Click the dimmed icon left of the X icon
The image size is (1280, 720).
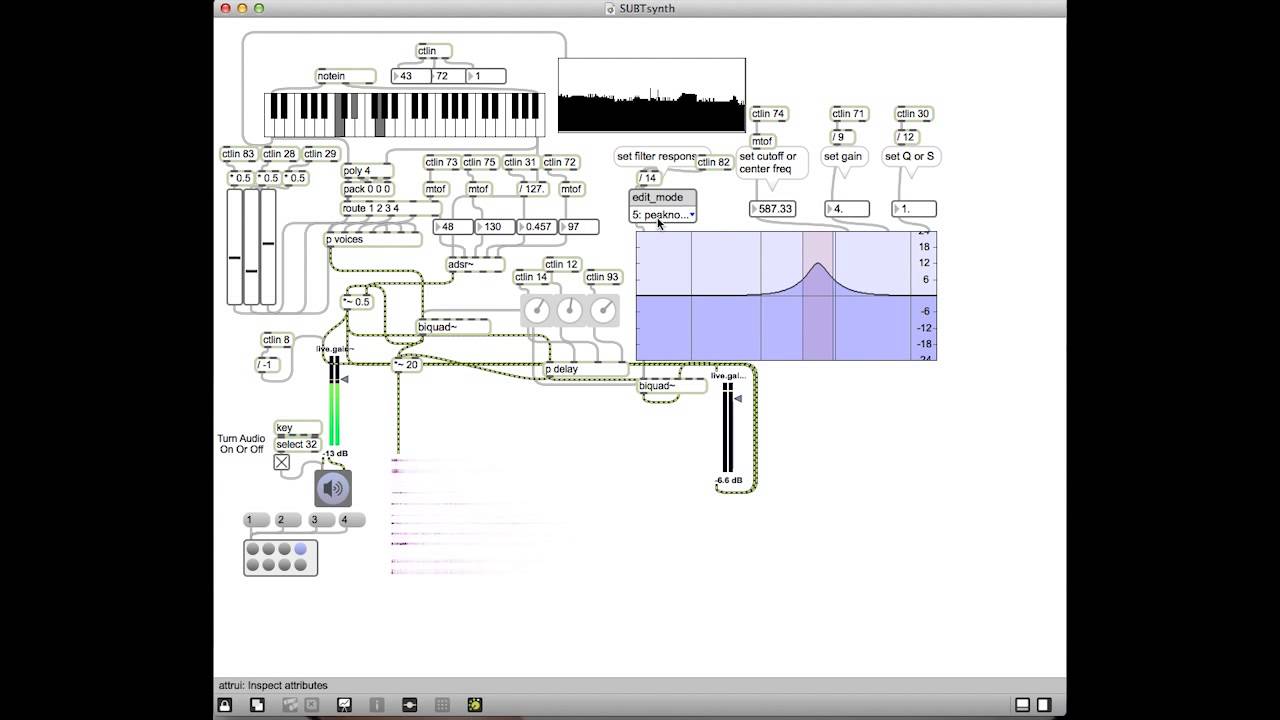pos(290,705)
